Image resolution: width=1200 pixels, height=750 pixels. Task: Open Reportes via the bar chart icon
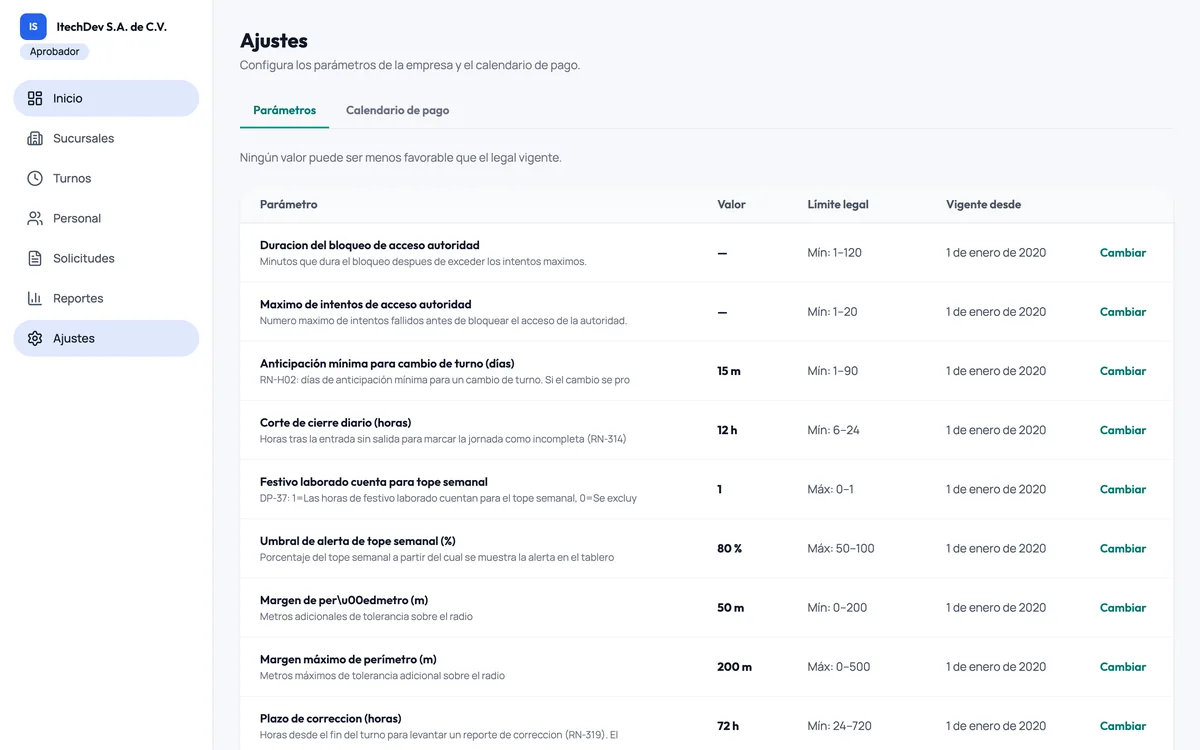(35, 298)
